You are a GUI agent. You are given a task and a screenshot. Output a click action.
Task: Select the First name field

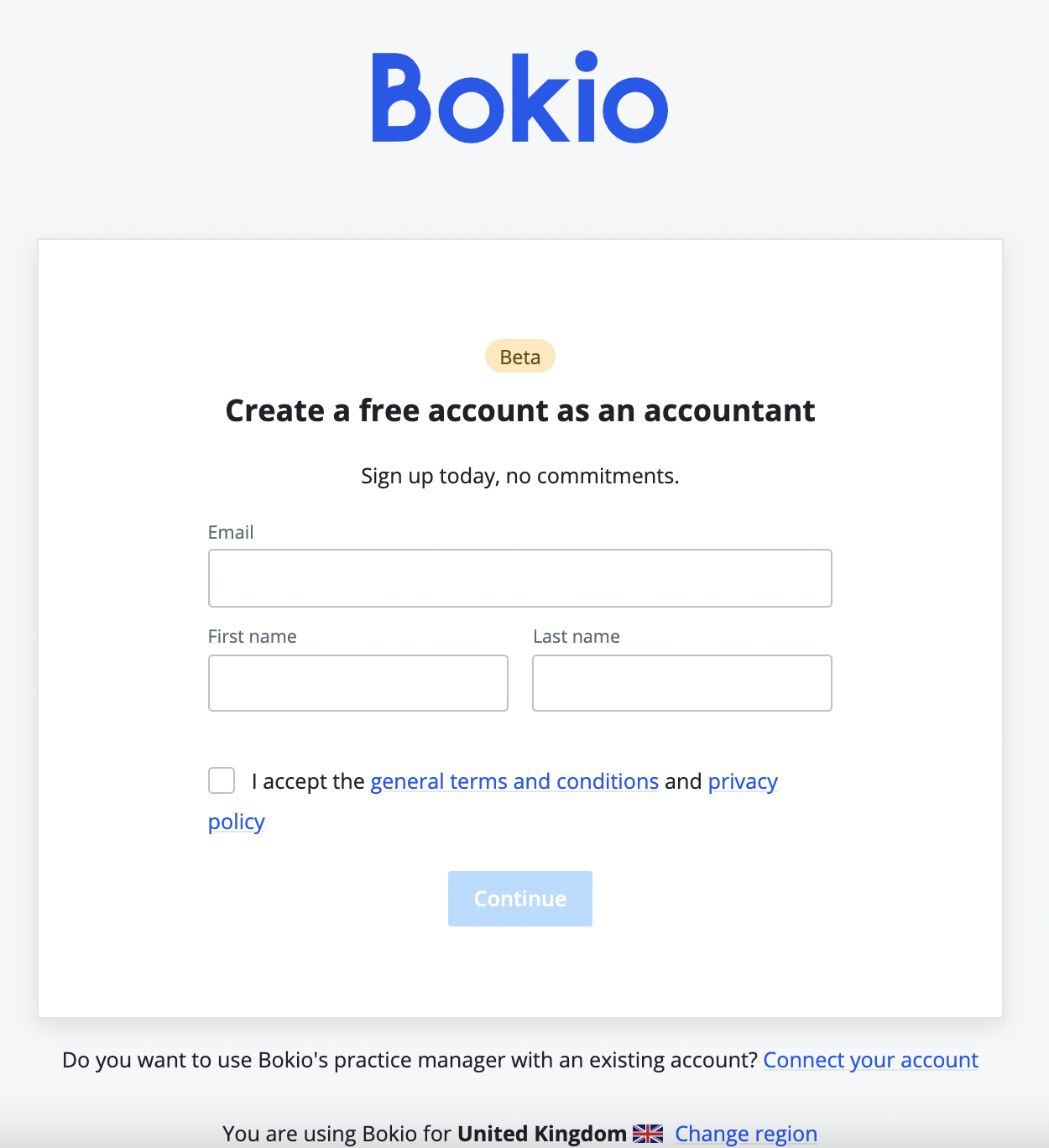coord(357,682)
